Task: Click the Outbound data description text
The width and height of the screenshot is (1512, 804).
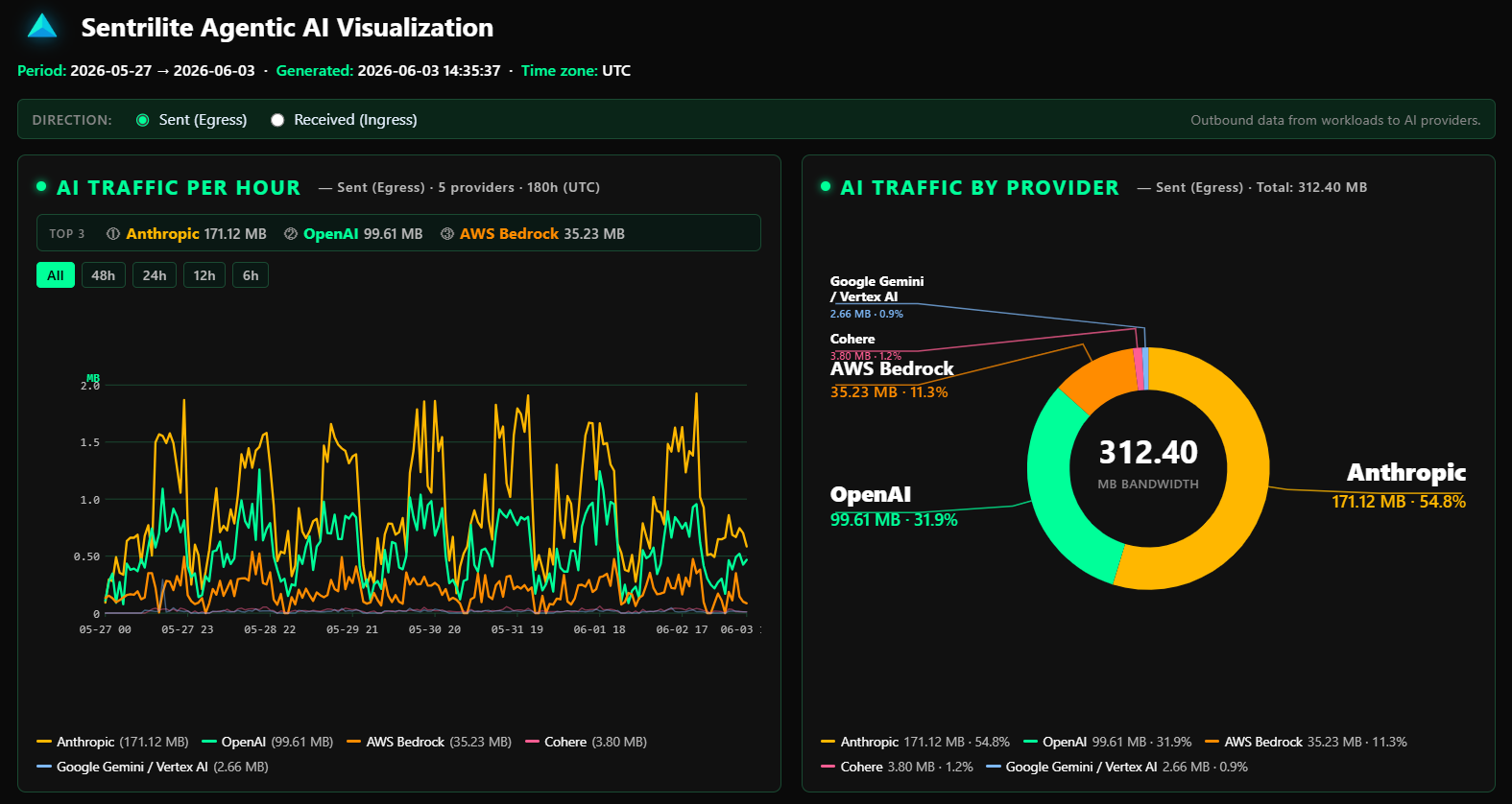Action: [x=1335, y=120]
